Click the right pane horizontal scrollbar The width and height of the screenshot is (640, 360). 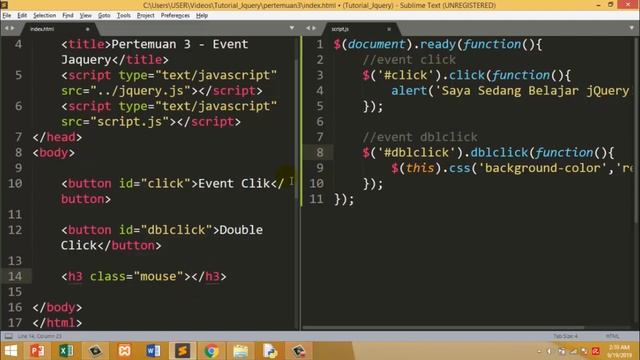point(443,327)
